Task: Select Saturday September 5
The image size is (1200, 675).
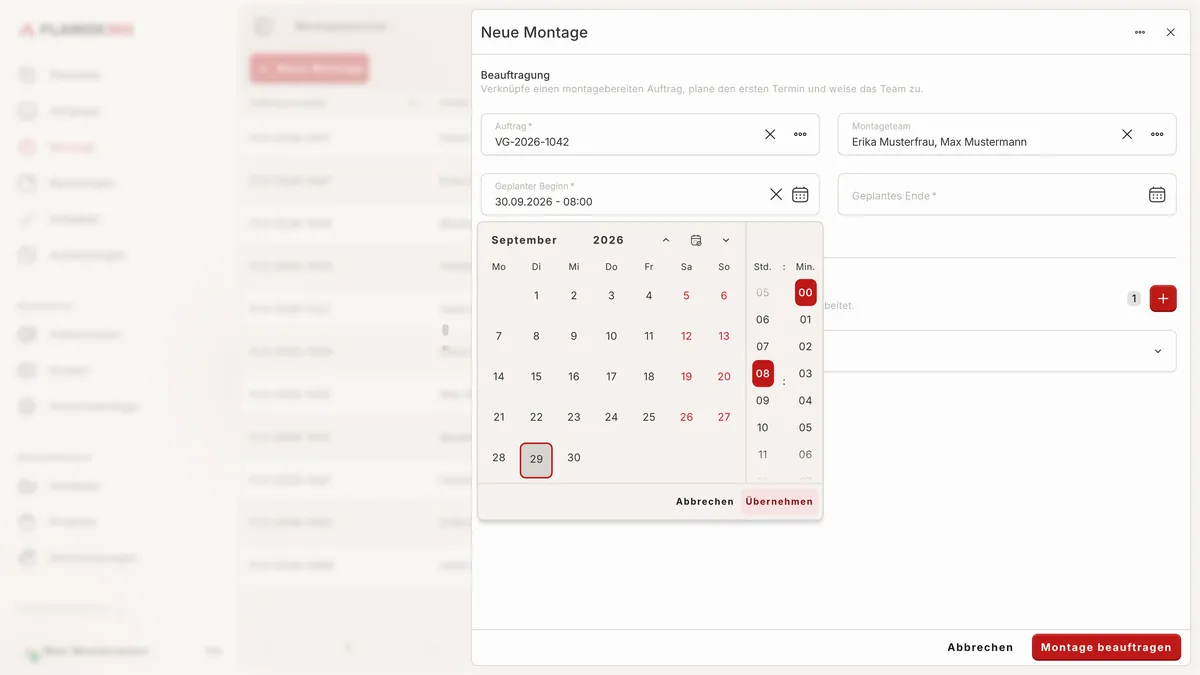Action: (686, 295)
